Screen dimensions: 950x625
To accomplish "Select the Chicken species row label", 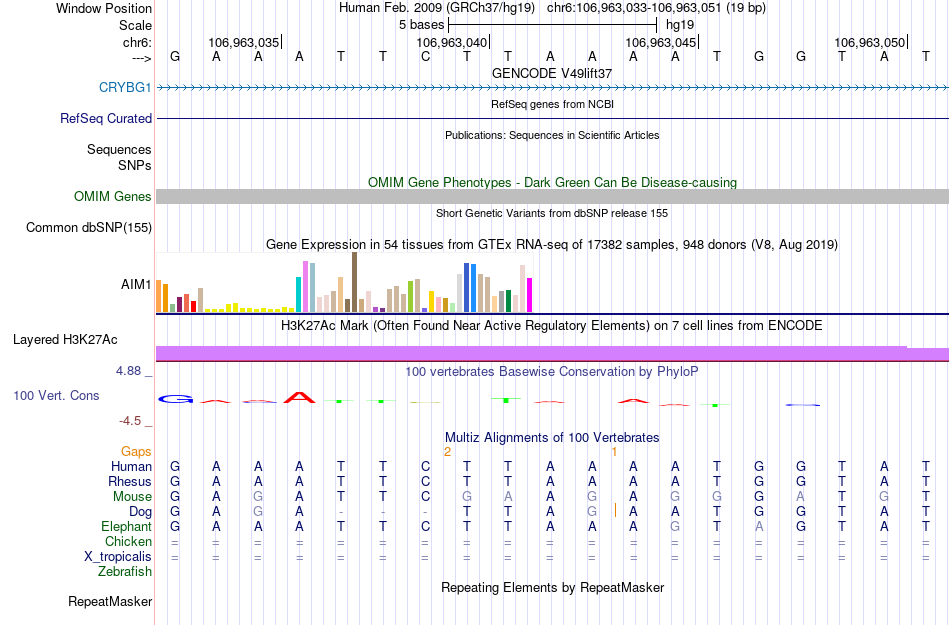I will 128,541.
